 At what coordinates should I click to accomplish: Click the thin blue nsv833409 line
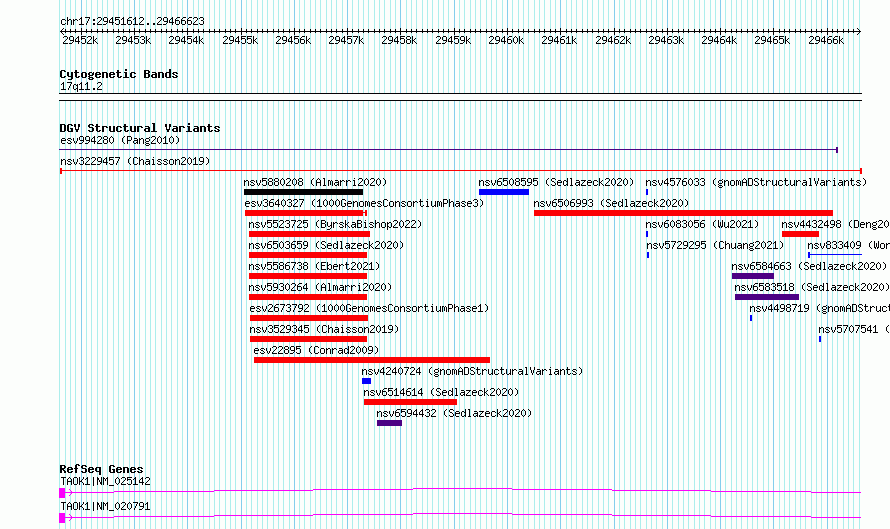click(835, 255)
